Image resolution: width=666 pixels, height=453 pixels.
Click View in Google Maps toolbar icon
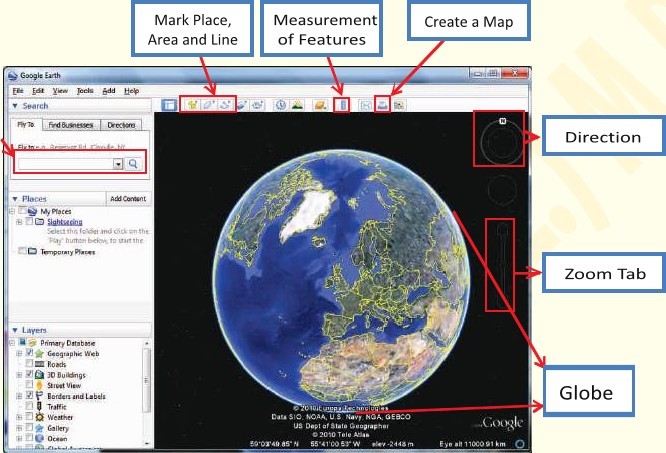[x=399, y=104]
